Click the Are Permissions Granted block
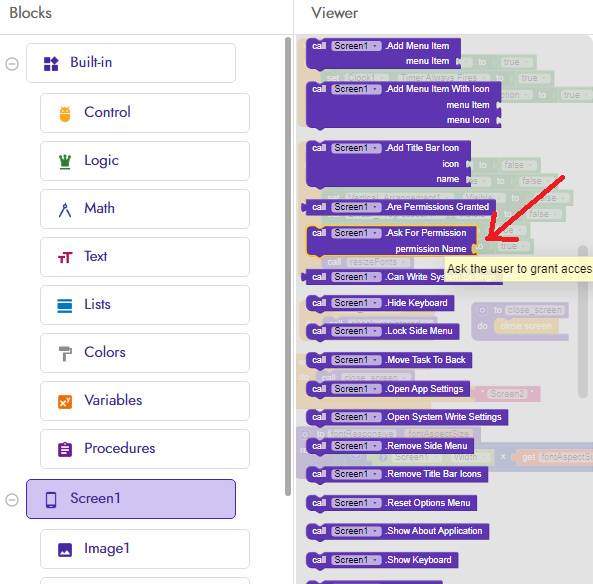 [x=398, y=207]
